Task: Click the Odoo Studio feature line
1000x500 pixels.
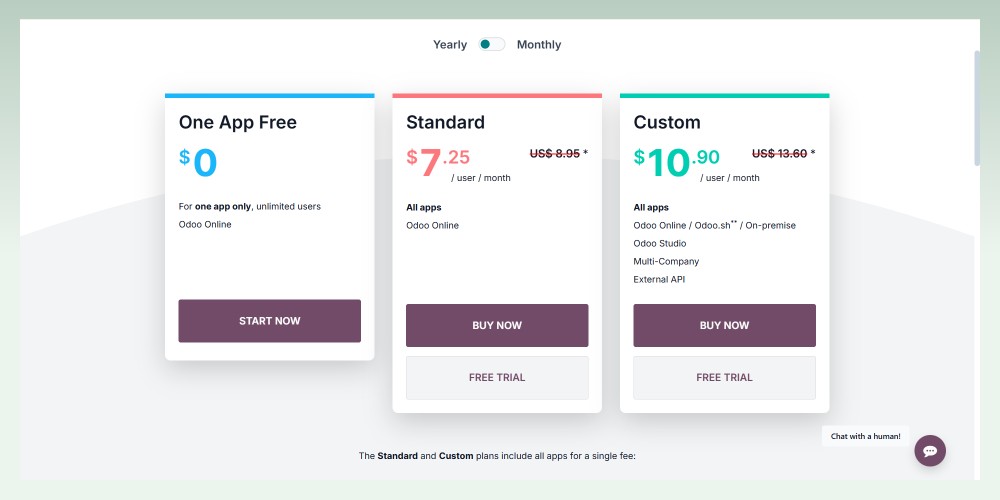Action: pyautogui.click(x=660, y=244)
